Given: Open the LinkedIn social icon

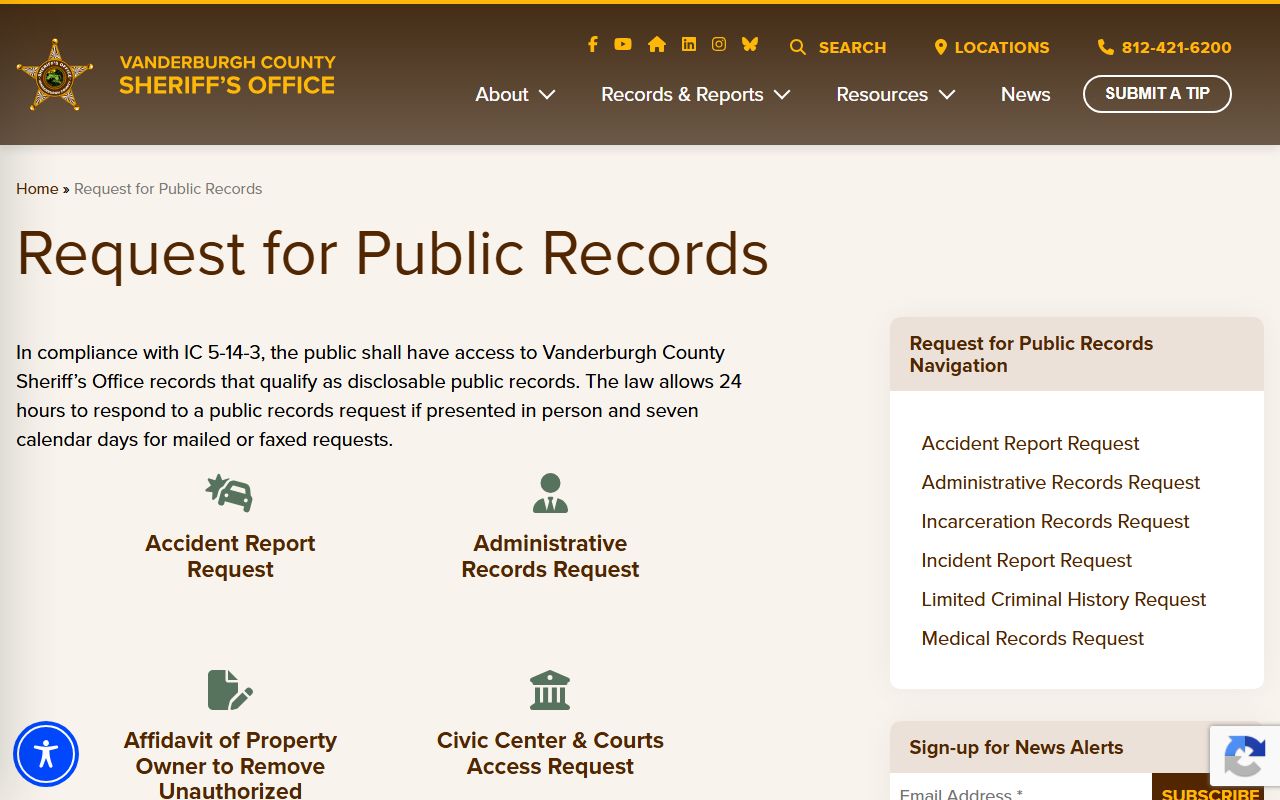Looking at the screenshot, I should click(x=689, y=44).
